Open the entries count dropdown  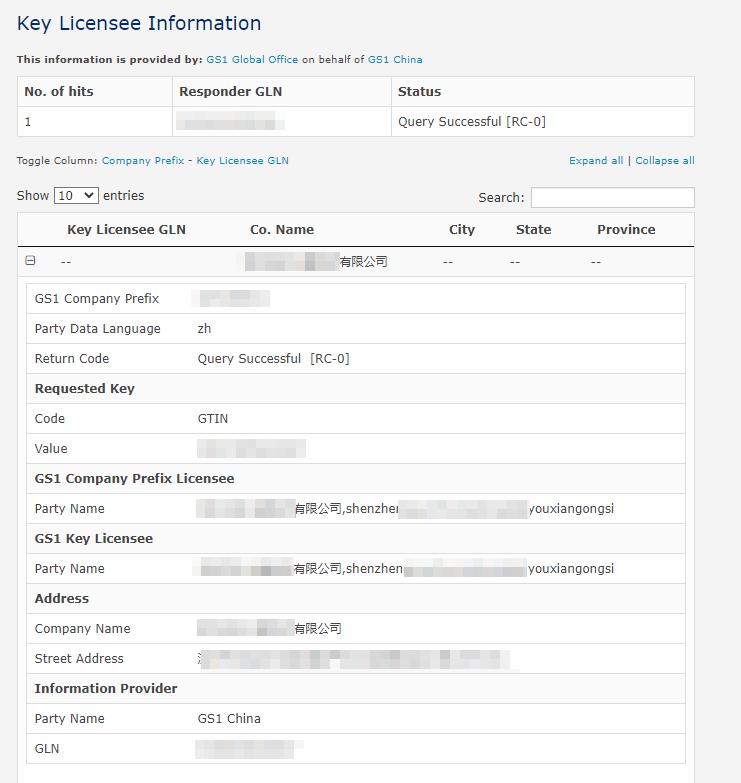pos(76,196)
